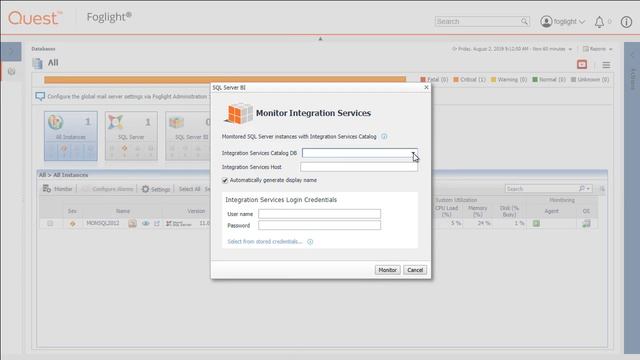Click the Password input field

click(319, 225)
